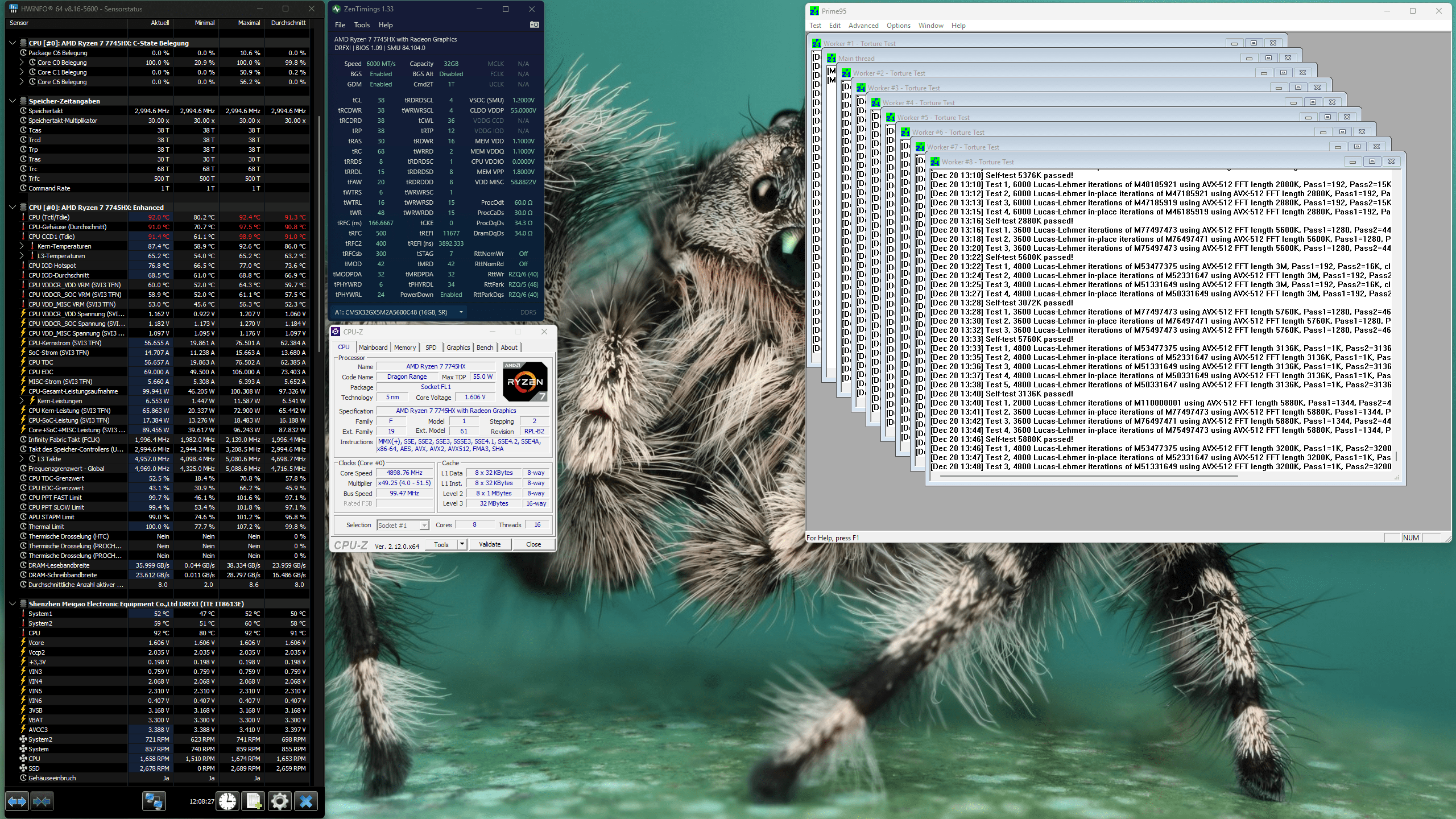Collapse Speicher-Zeitangaben sensor group
This screenshot has width=1456, height=819.
click(x=13, y=101)
